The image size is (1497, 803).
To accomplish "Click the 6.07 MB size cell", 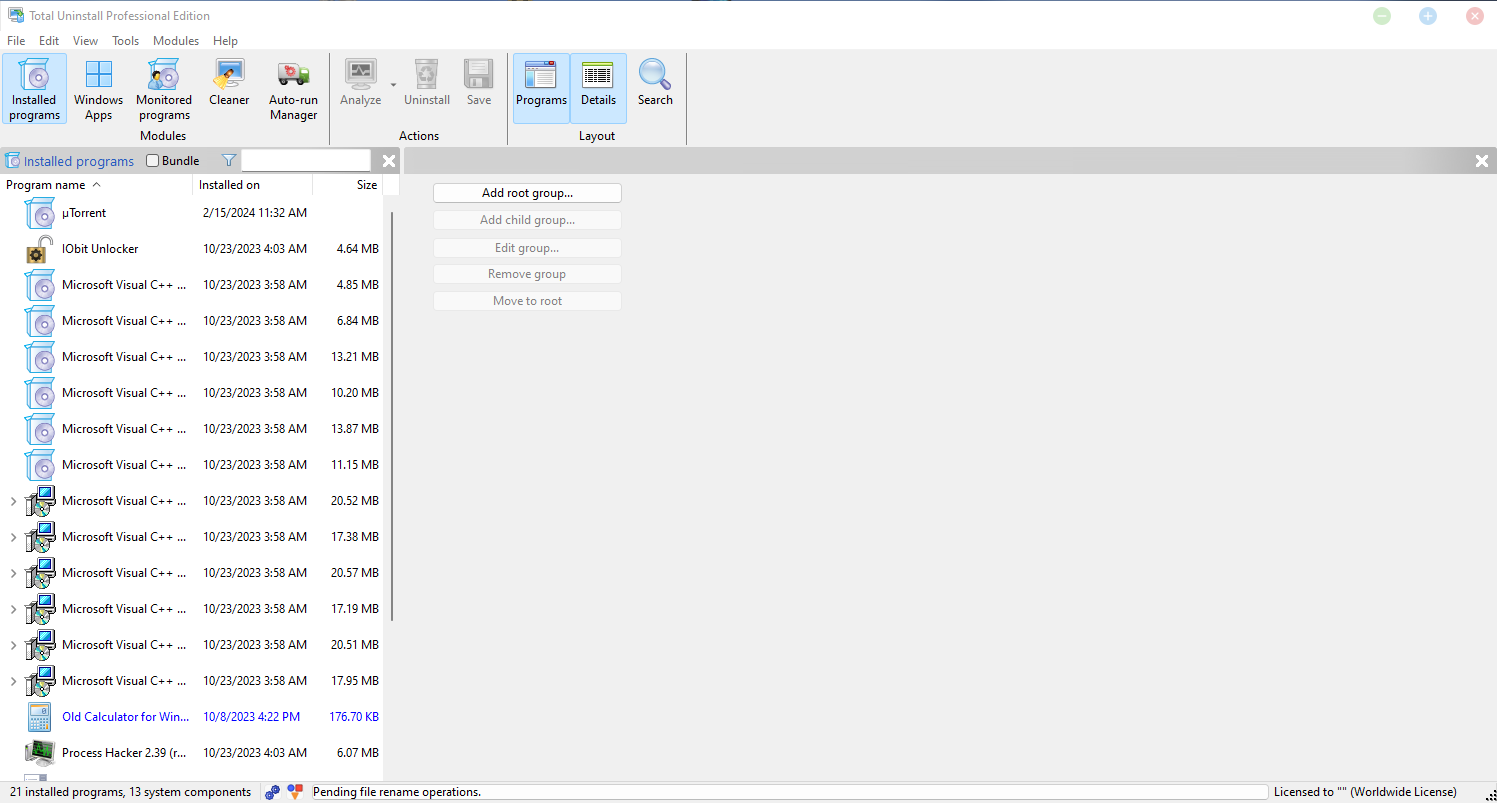I will tap(358, 753).
